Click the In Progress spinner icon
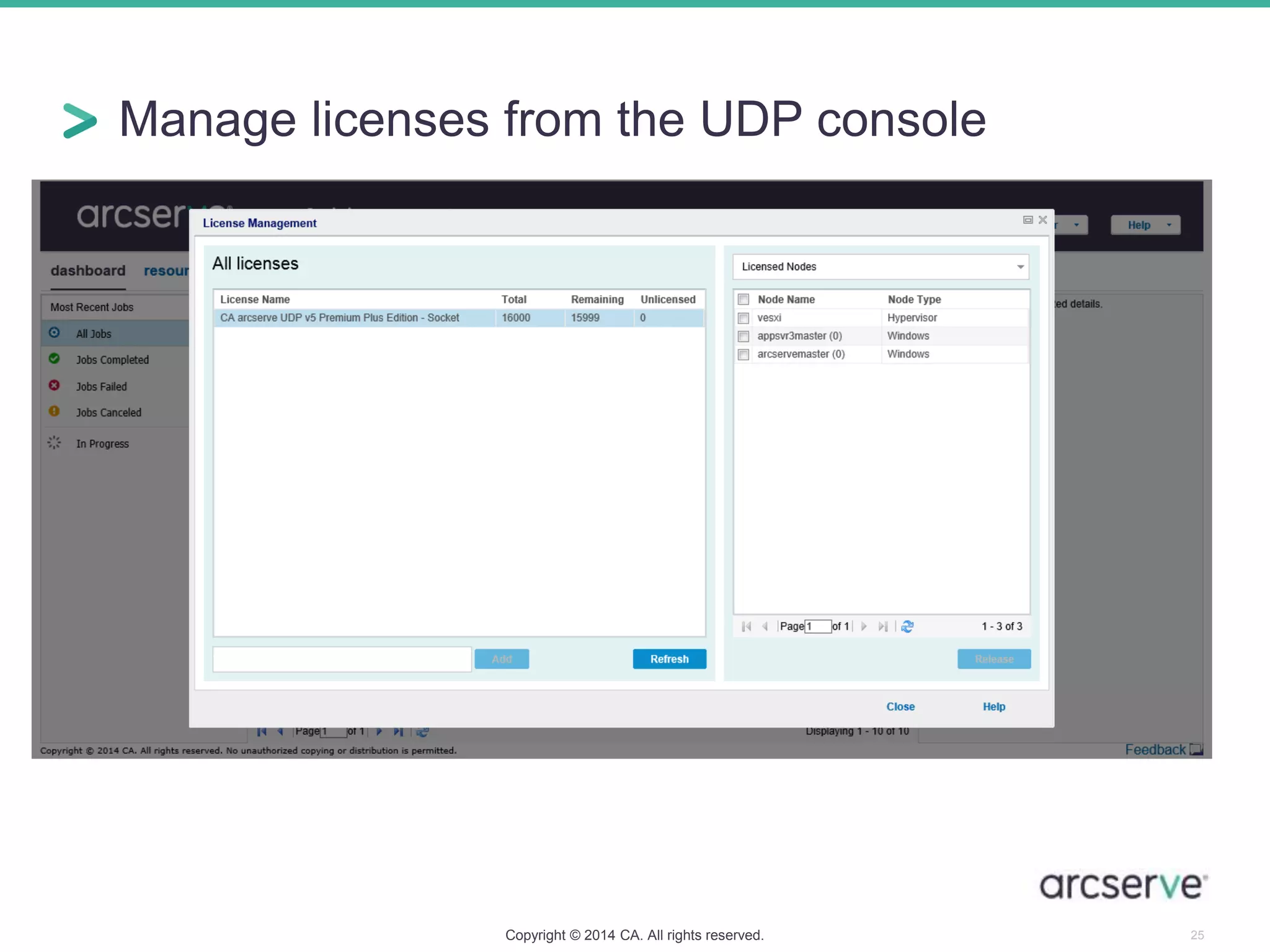1270x952 pixels. tap(55, 443)
